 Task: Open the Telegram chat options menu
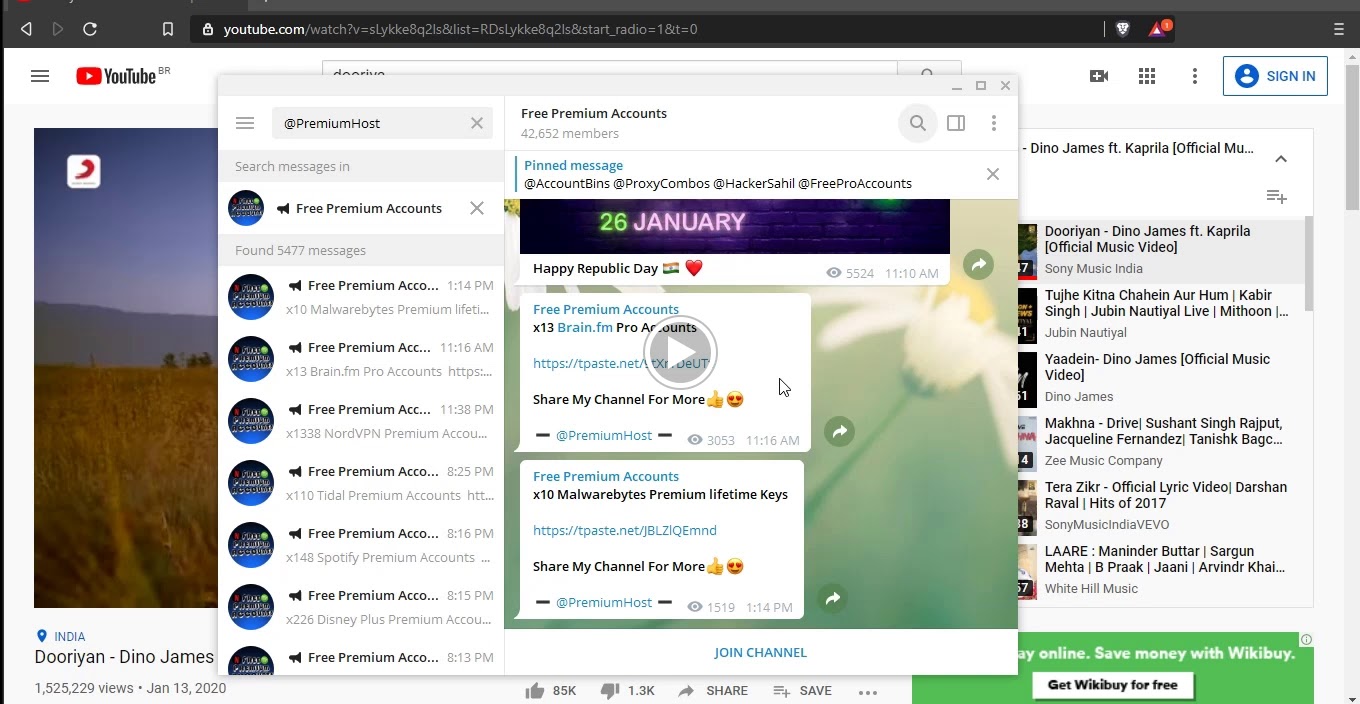coord(993,123)
